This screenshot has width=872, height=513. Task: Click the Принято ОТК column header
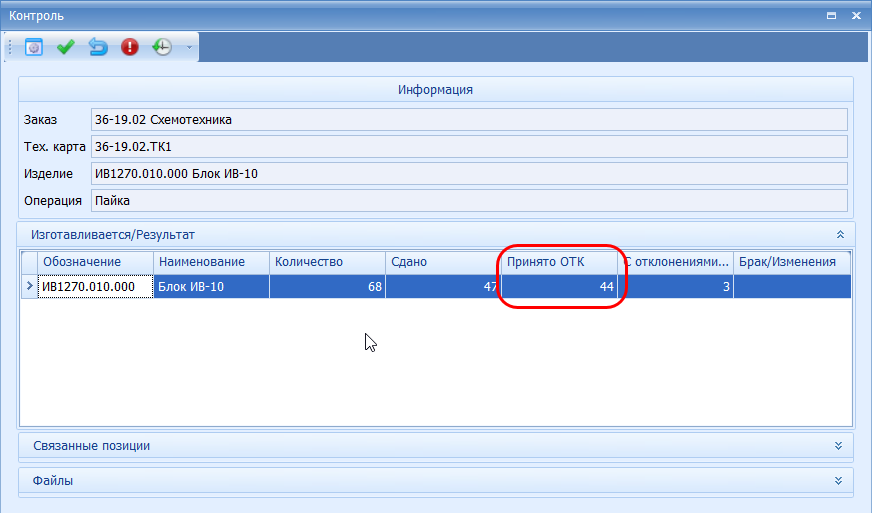[558, 262]
